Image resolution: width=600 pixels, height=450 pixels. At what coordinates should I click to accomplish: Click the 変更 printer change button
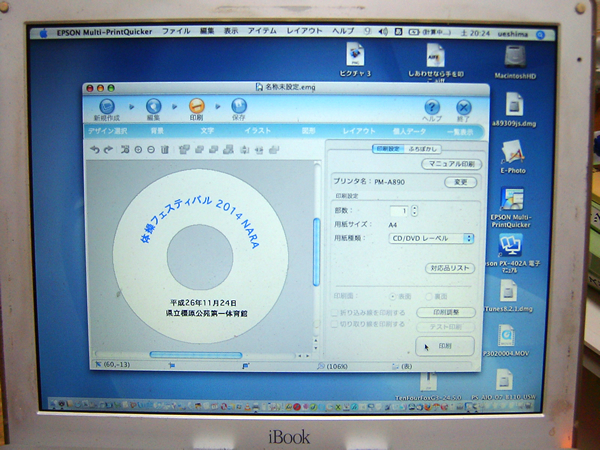coord(460,182)
